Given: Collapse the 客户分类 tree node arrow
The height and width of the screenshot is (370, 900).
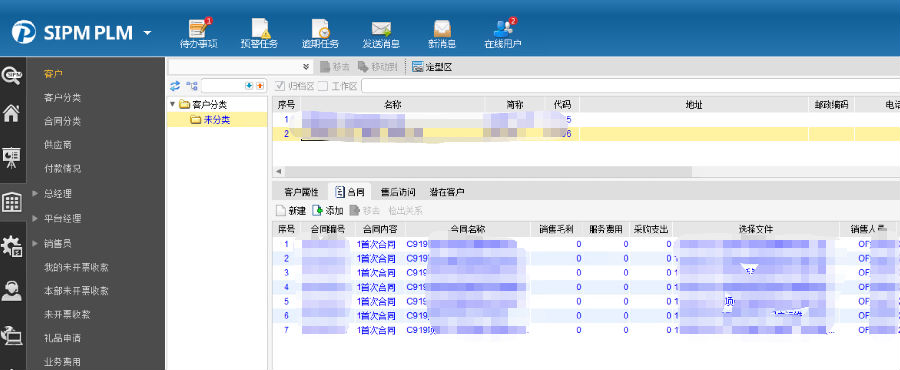Looking at the screenshot, I should pyautogui.click(x=173, y=104).
